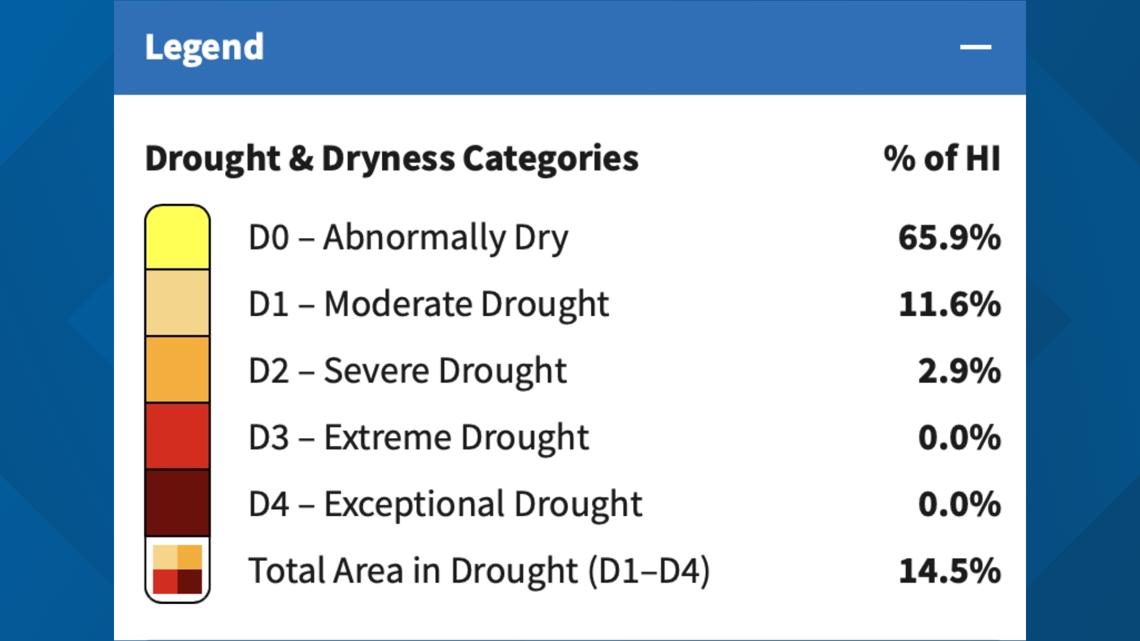
Task: Select the red D3 Extreme Drought swatch
Action: click(x=177, y=436)
